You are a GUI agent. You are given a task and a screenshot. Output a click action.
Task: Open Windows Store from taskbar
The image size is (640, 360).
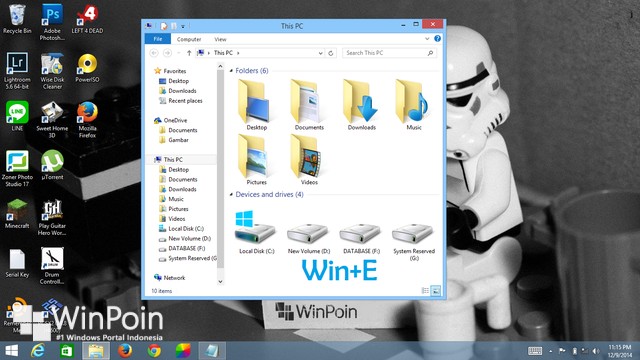click(67, 351)
